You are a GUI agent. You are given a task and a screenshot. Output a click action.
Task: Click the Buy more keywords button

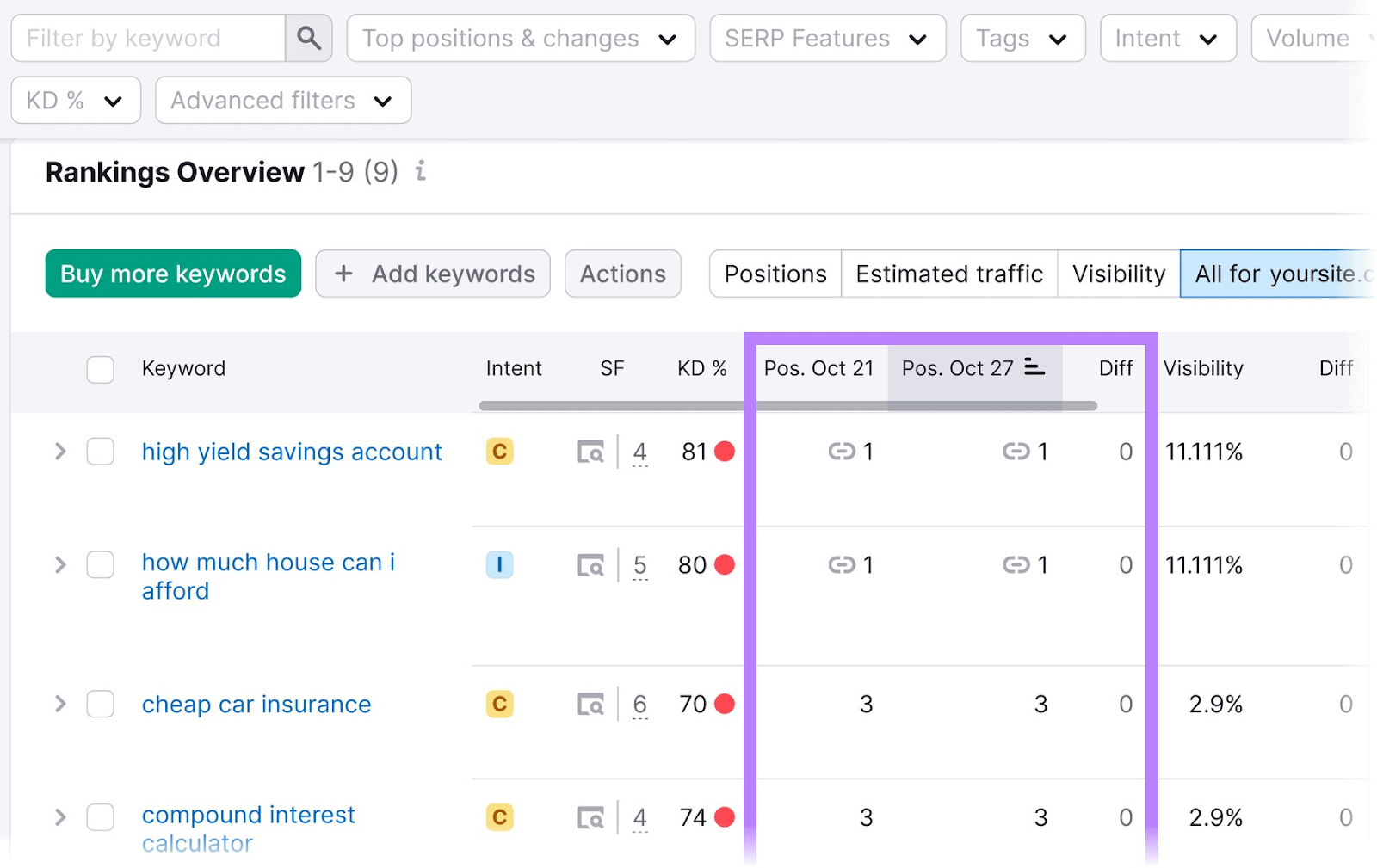pos(172,274)
